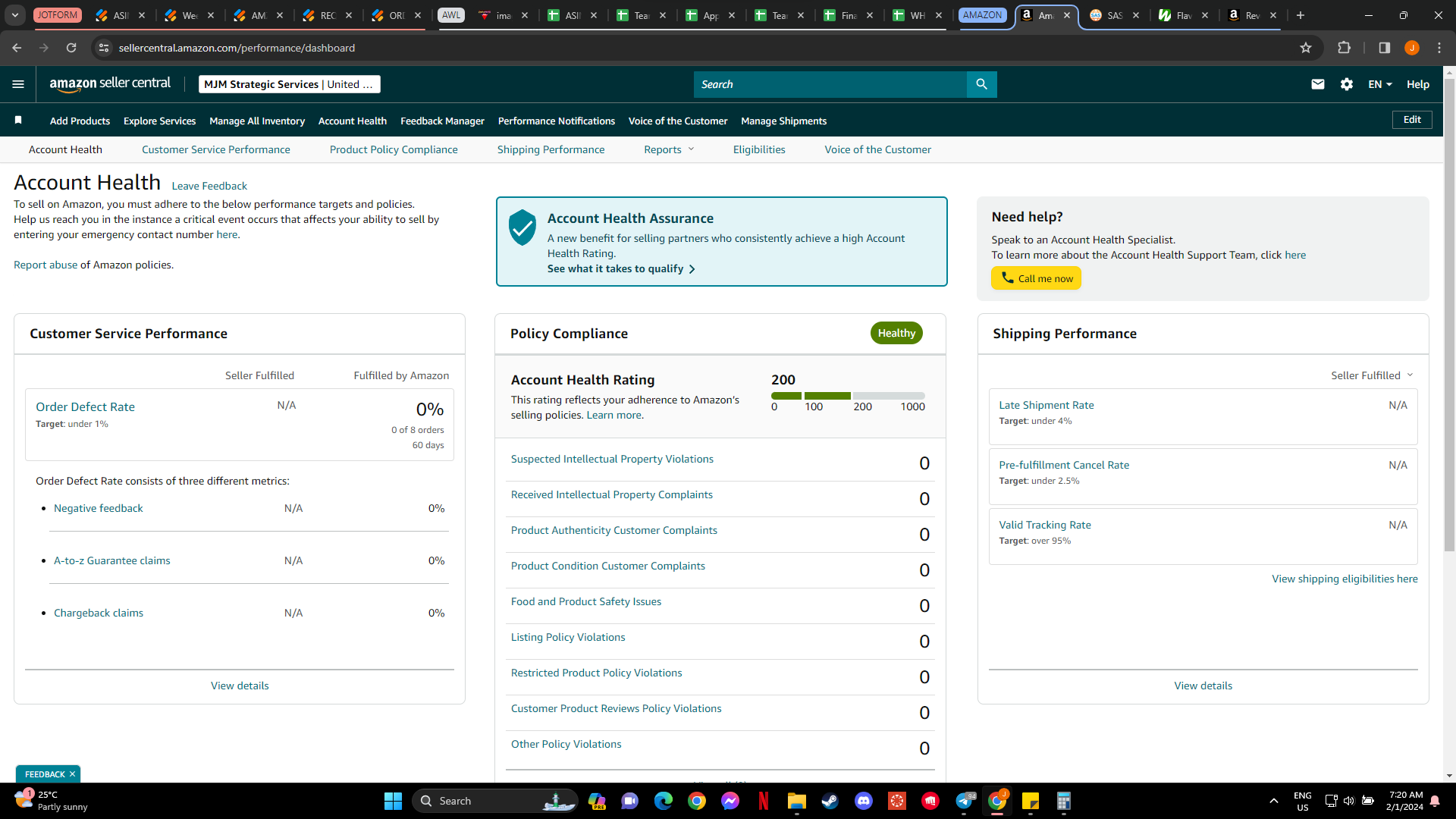This screenshot has width=1456, height=819.
Task: Reload the page
Action: click(x=71, y=48)
